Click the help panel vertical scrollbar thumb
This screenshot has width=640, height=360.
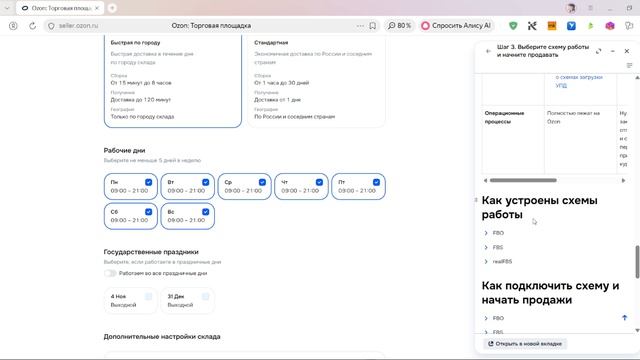[637, 262]
